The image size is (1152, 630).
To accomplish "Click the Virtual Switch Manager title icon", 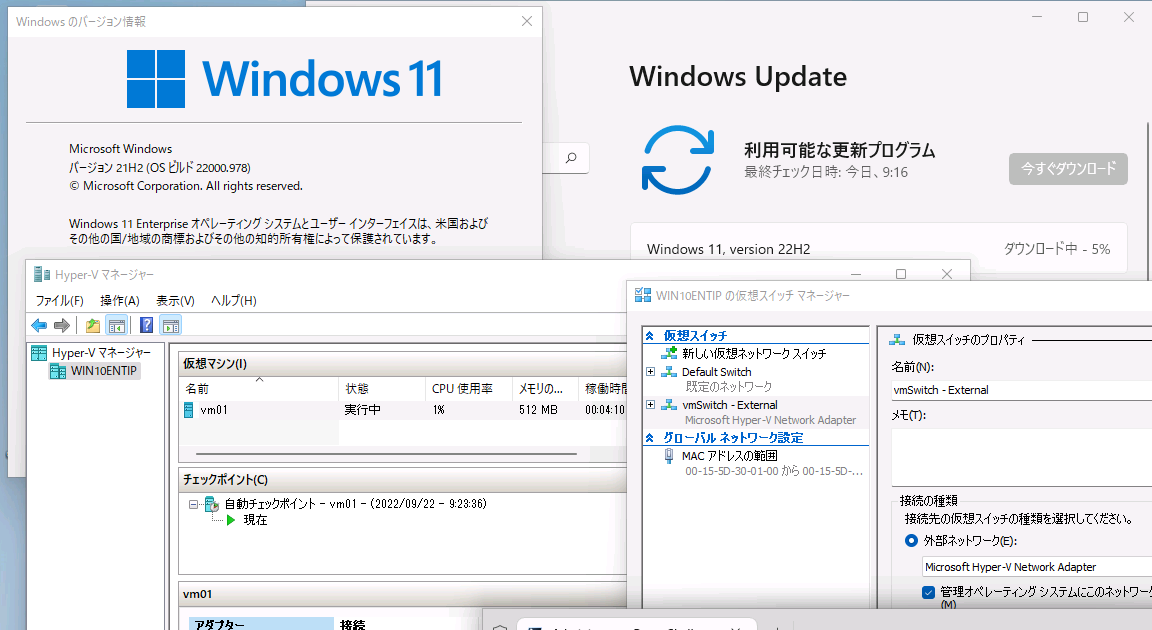I will coord(643,295).
